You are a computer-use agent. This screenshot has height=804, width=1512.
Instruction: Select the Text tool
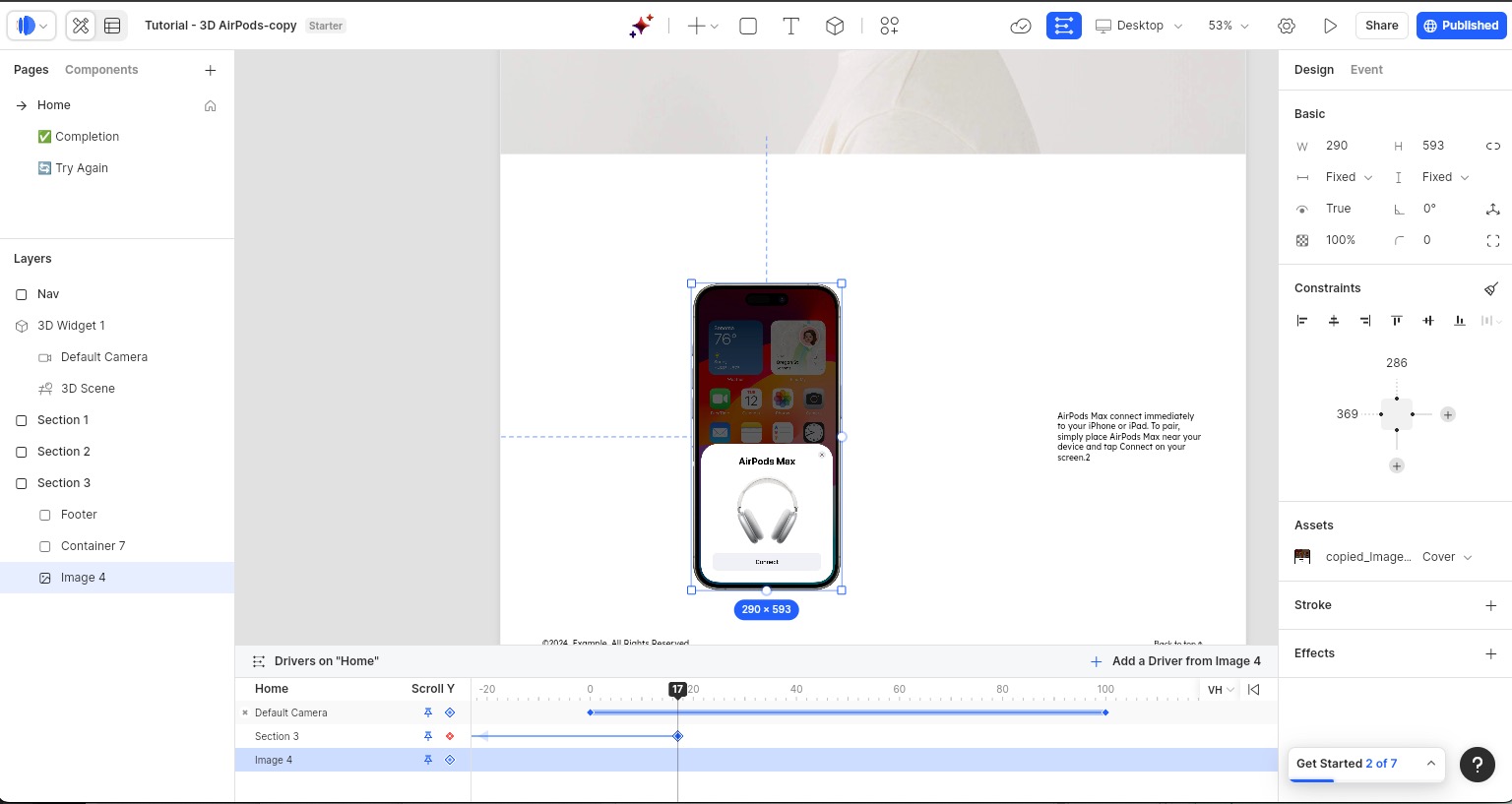tap(790, 27)
